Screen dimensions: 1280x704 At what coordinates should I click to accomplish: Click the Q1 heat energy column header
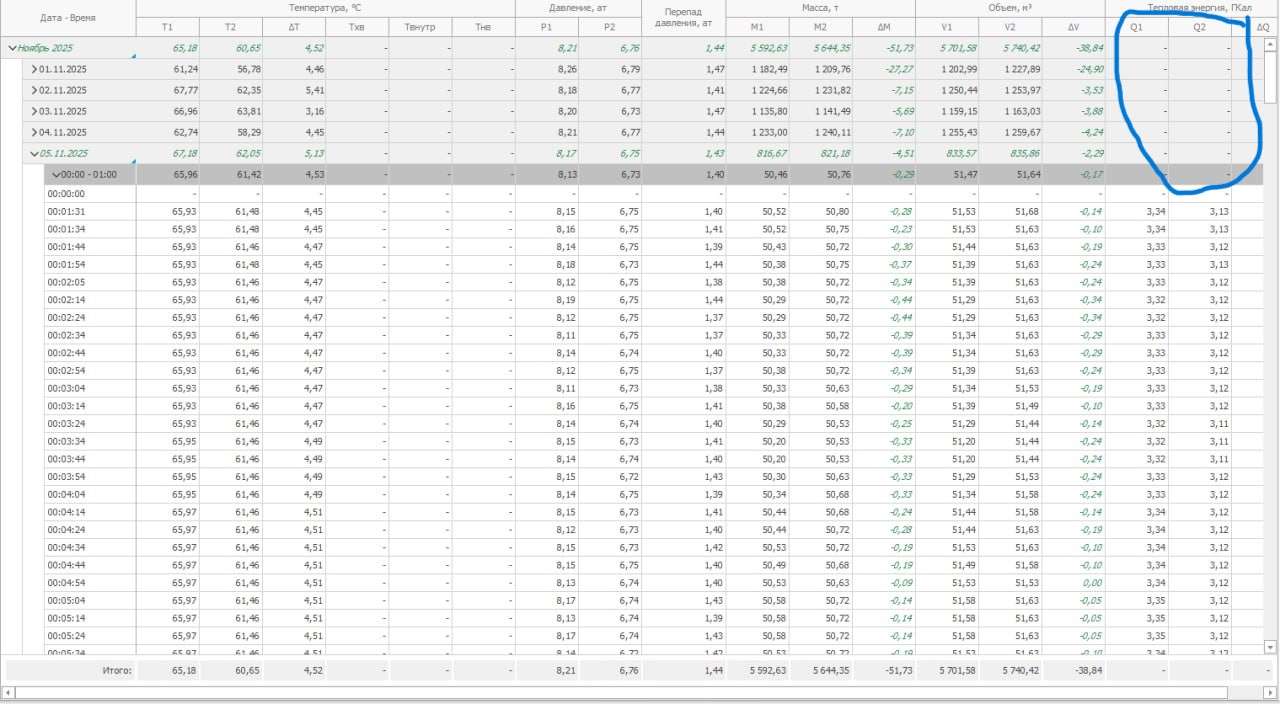(x=1136, y=27)
